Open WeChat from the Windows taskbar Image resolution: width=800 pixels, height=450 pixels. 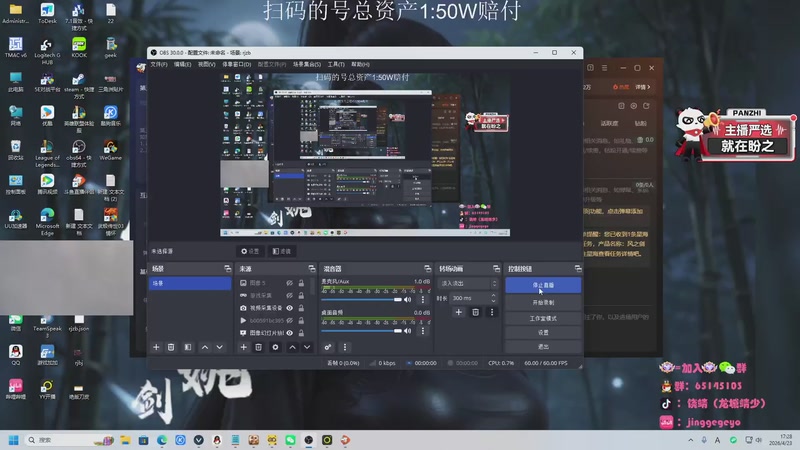coord(290,440)
